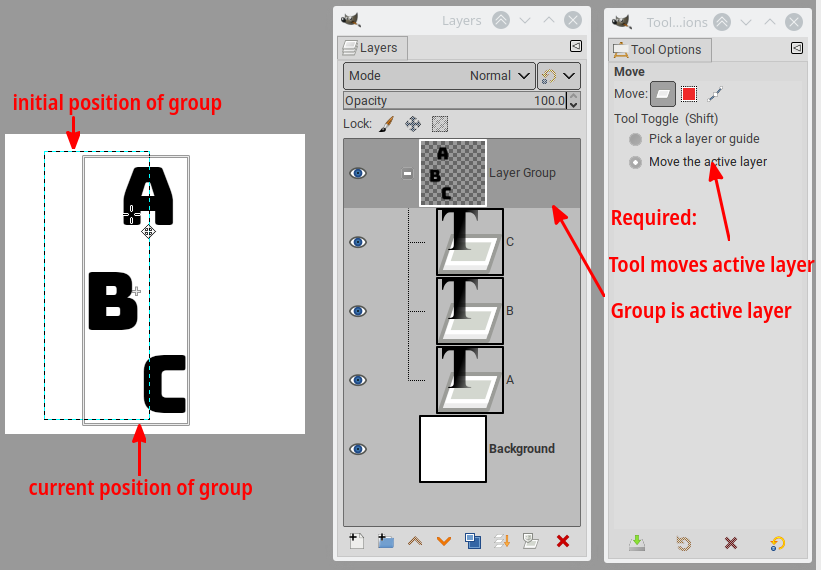The height and width of the screenshot is (570, 821).
Task: Switch to the Layers tab
Action: click(x=372, y=48)
